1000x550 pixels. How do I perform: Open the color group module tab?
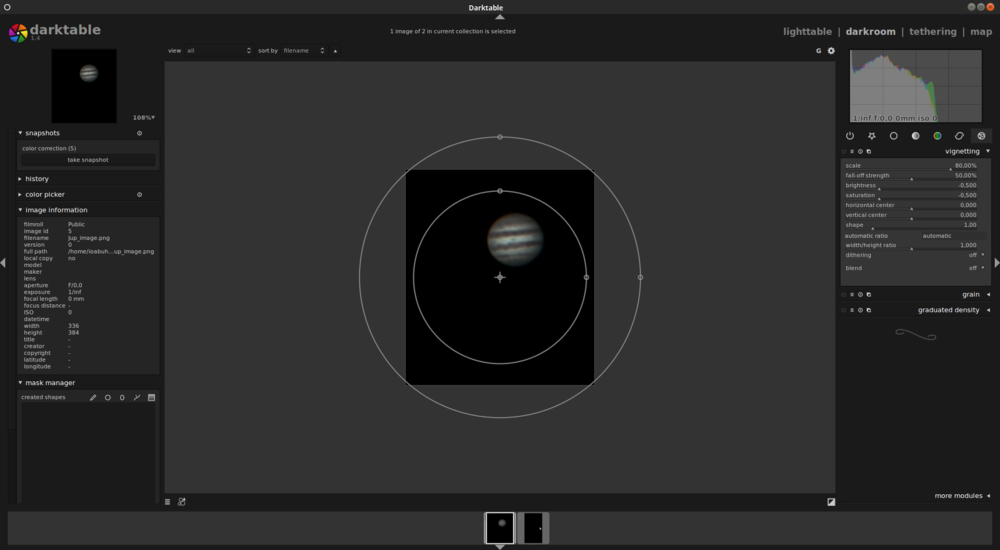937,135
